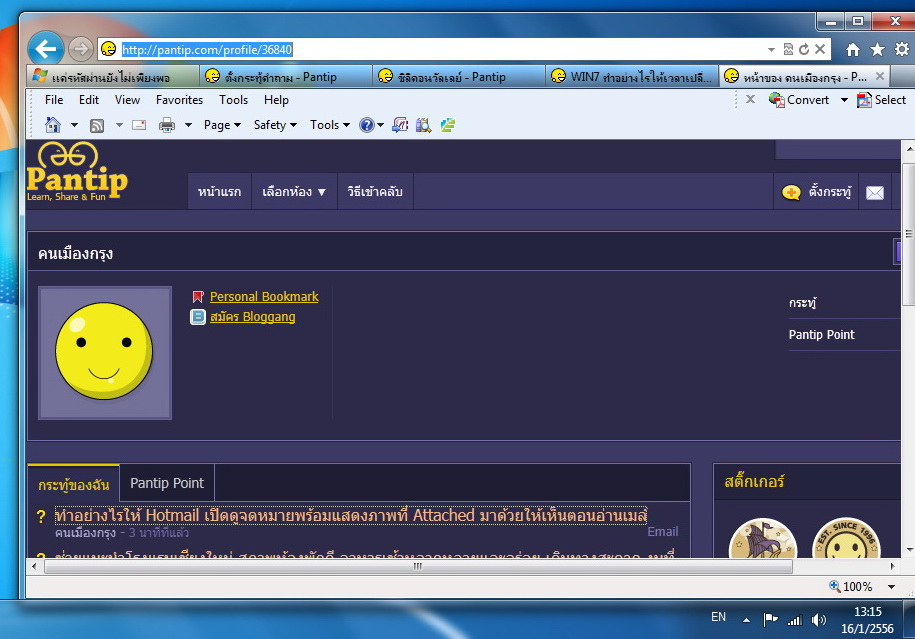Screen dimensions: 915x639
Task: Click the command bar Home icon
Action: click(53, 124)
